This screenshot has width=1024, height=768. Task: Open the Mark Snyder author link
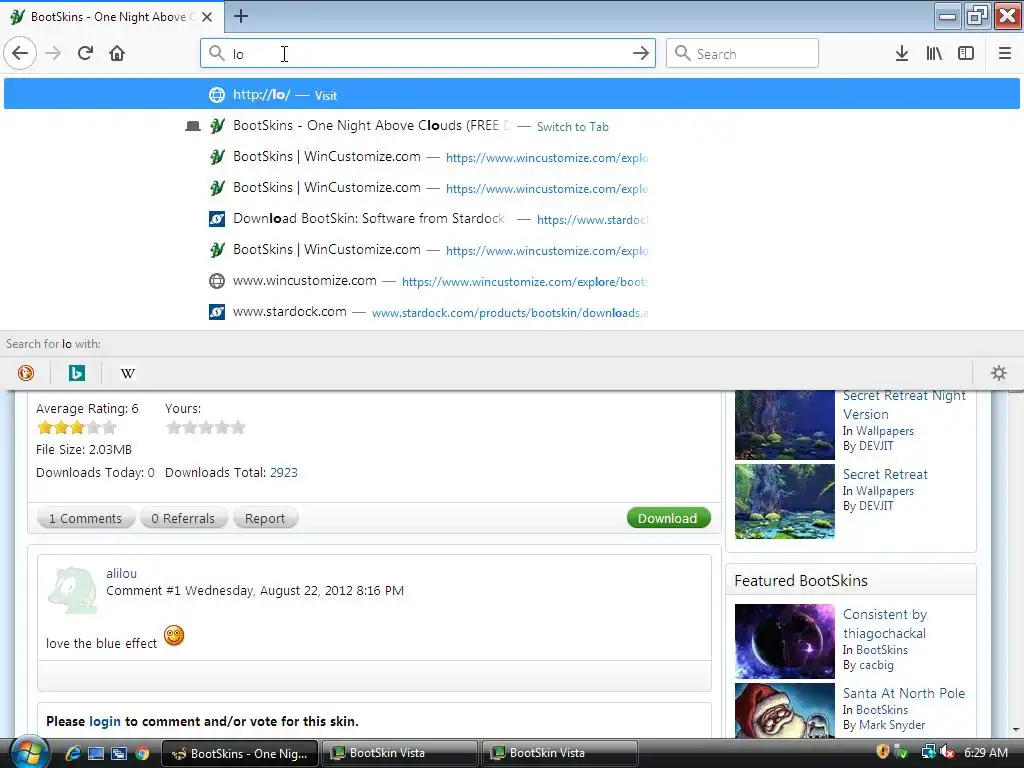coord(892,724)
